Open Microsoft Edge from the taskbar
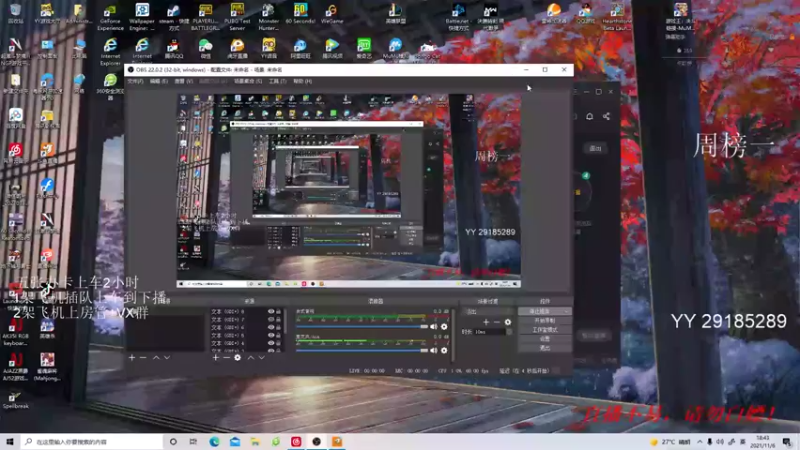The height and width of the screenshot is (450, 800). coord(214,442)
